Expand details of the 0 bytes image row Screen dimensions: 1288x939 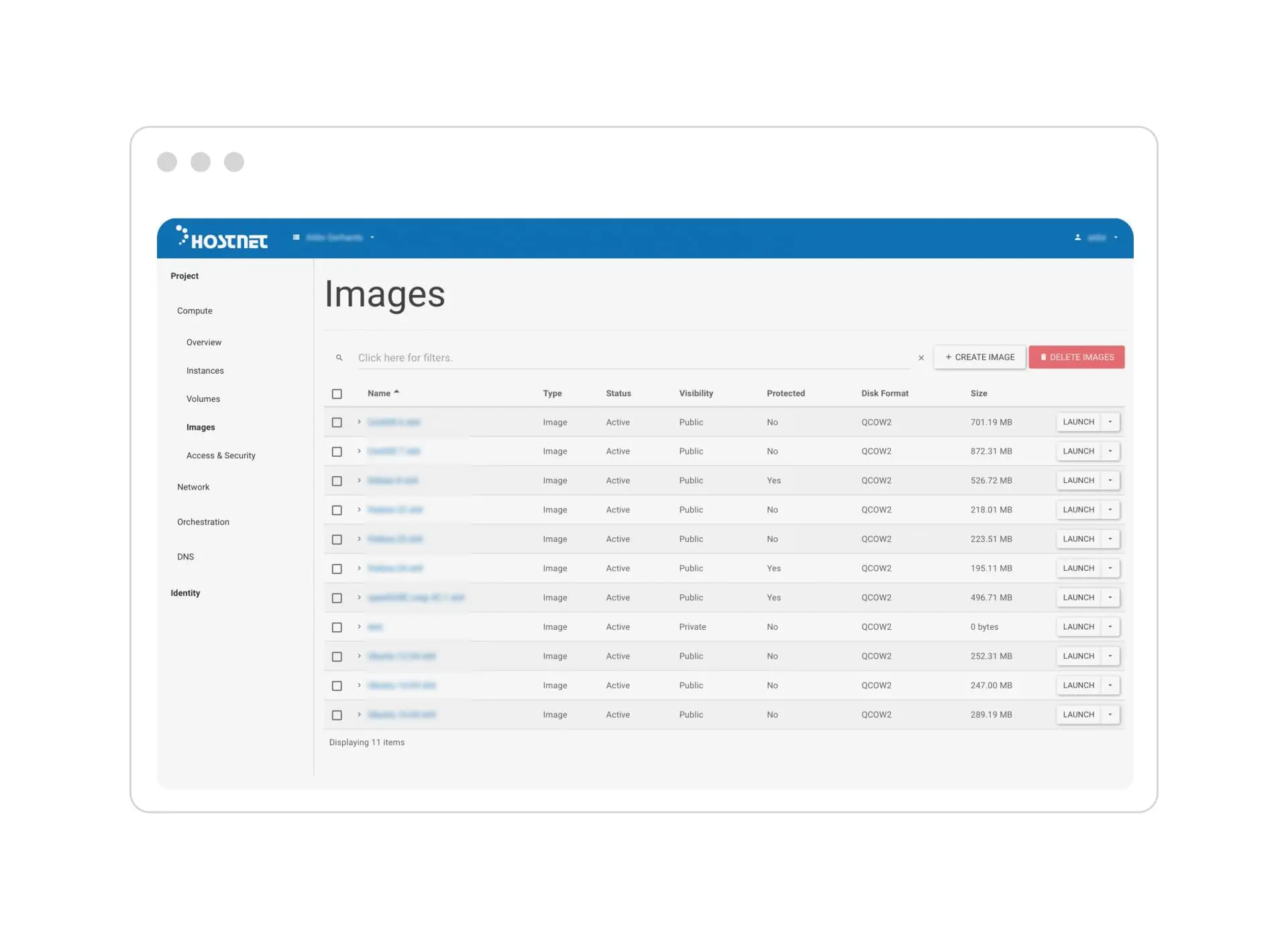click(360, 626)
